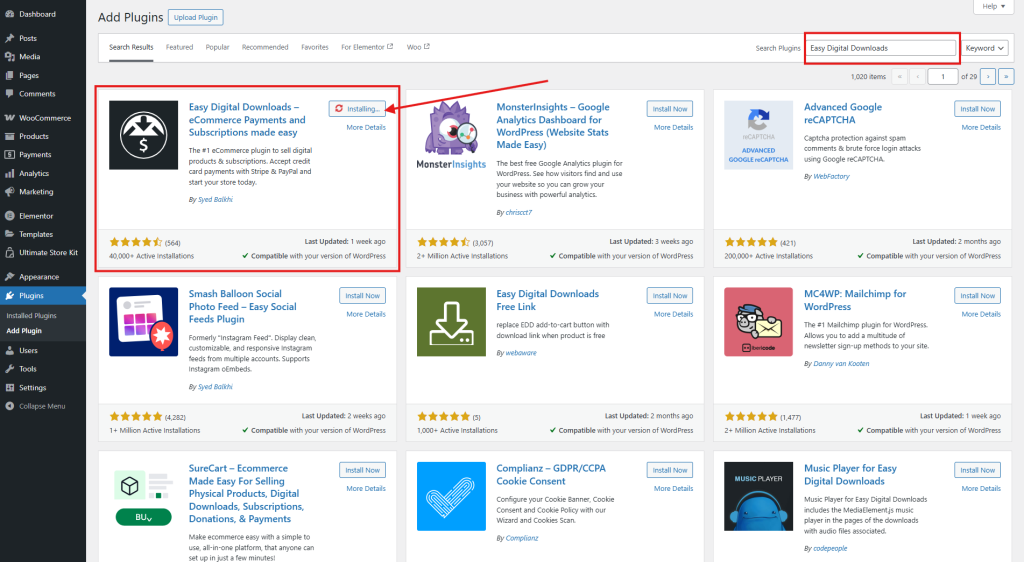Go to last page of plugin results
The width and height of the screenshot is (1024, 562).
coord(1006,76)
